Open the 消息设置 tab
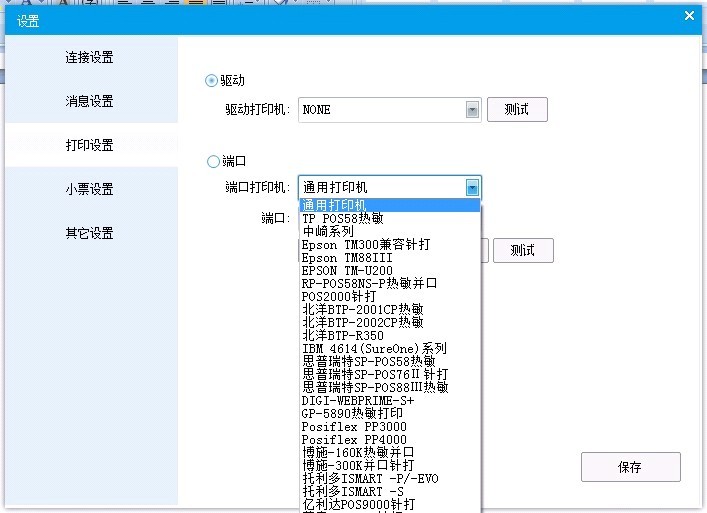This screenshot has height=513, width=707. [90, 102]
